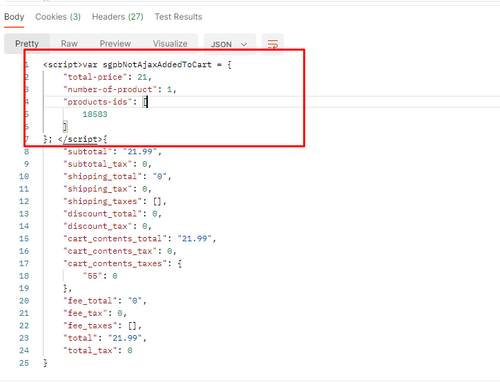Click the "total_tax" key on line 24
500x390 pixels.
90,351
